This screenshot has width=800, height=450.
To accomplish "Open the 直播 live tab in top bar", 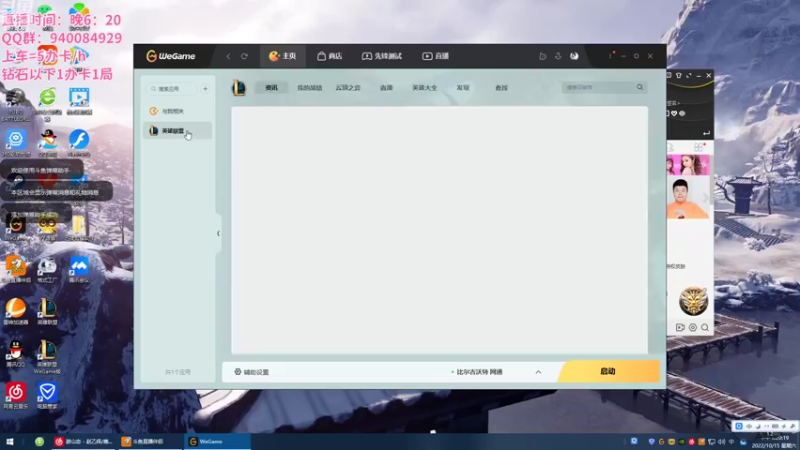I will click(x=435, y=56).
